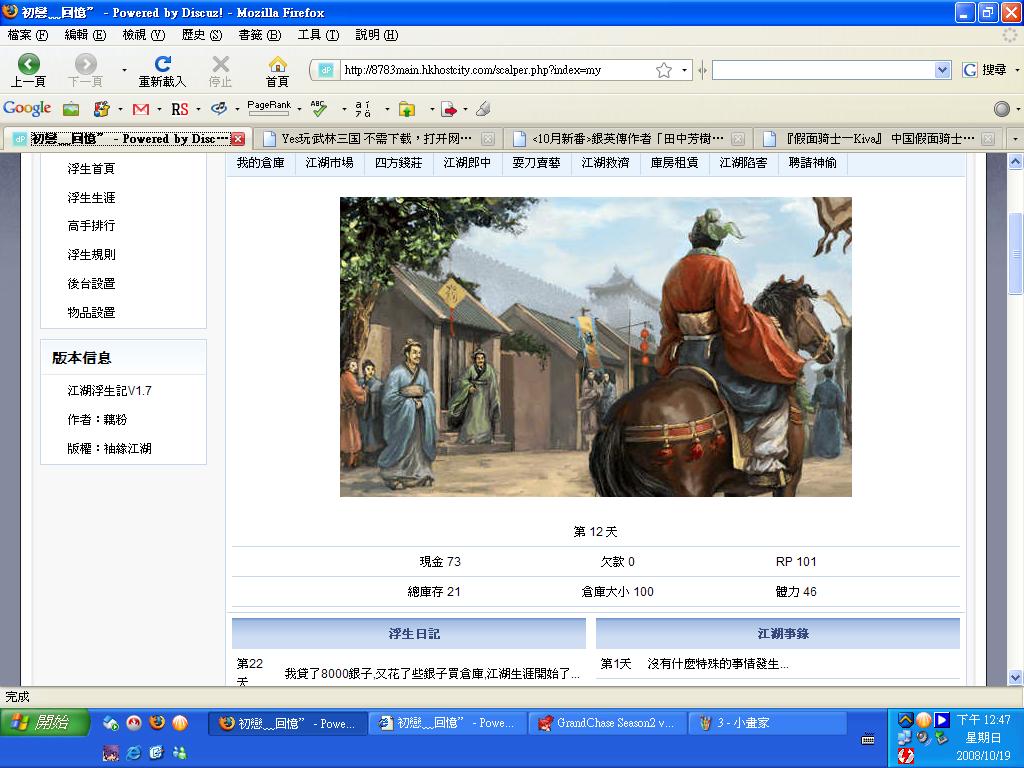1024x768 pixels.
Task: Click the highlighter pen icon
Action: click(x=483, y=109)
